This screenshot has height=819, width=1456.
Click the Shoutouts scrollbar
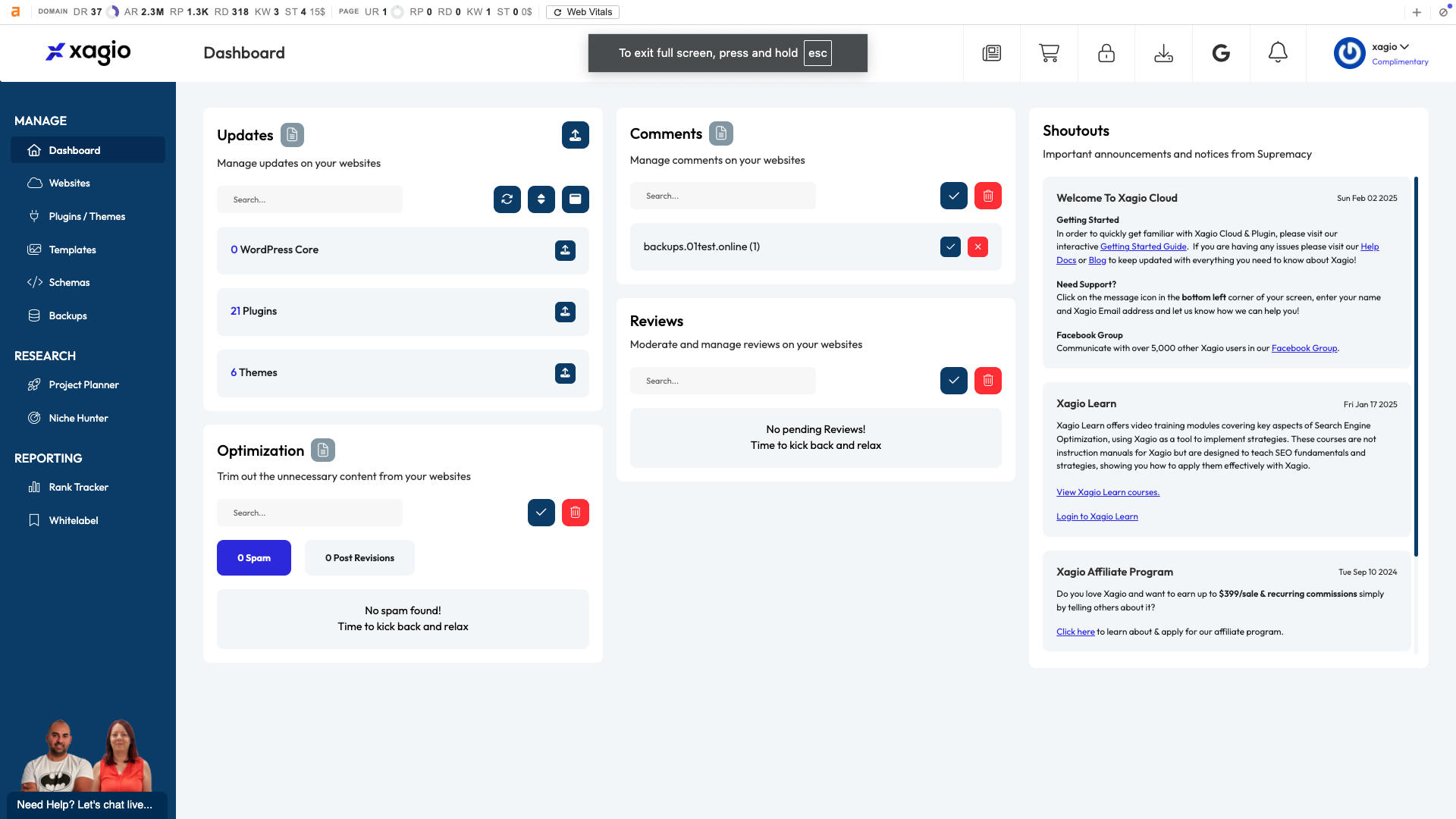(x=1416, y=366)
